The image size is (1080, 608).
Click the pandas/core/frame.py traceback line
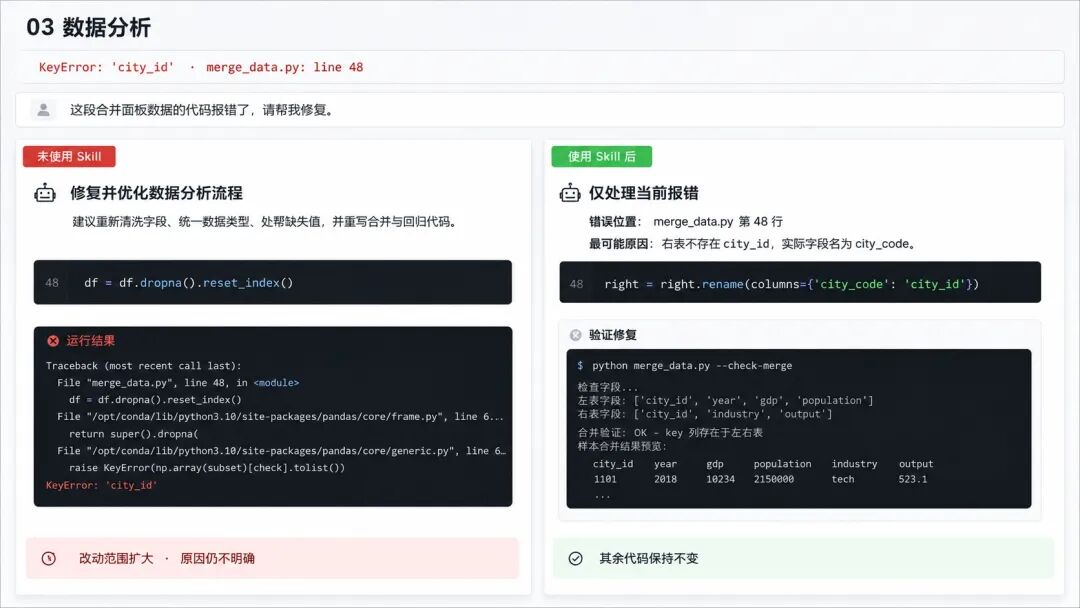[280, 417]
